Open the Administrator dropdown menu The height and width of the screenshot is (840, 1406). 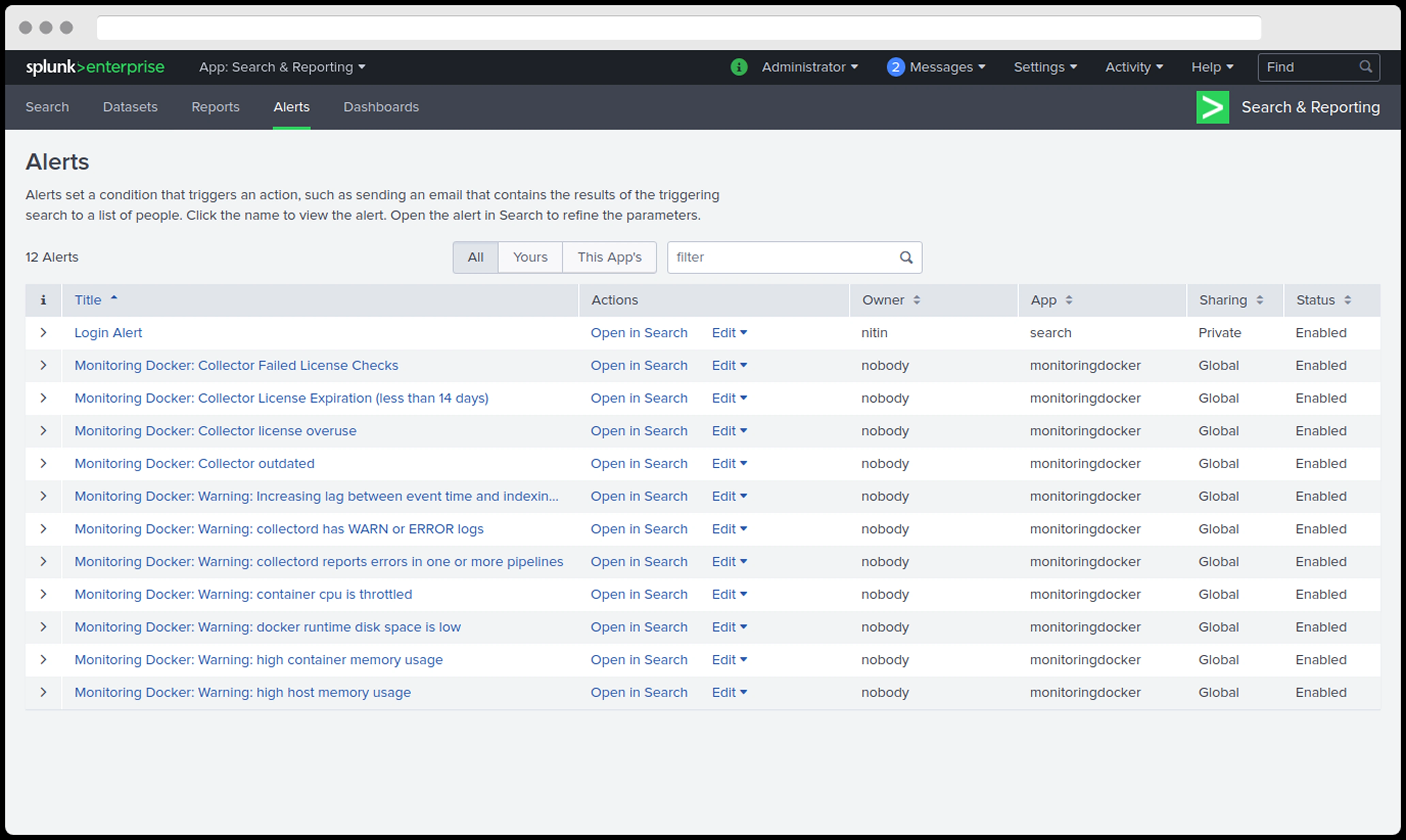pyautogui.click(x=809, y=67)
